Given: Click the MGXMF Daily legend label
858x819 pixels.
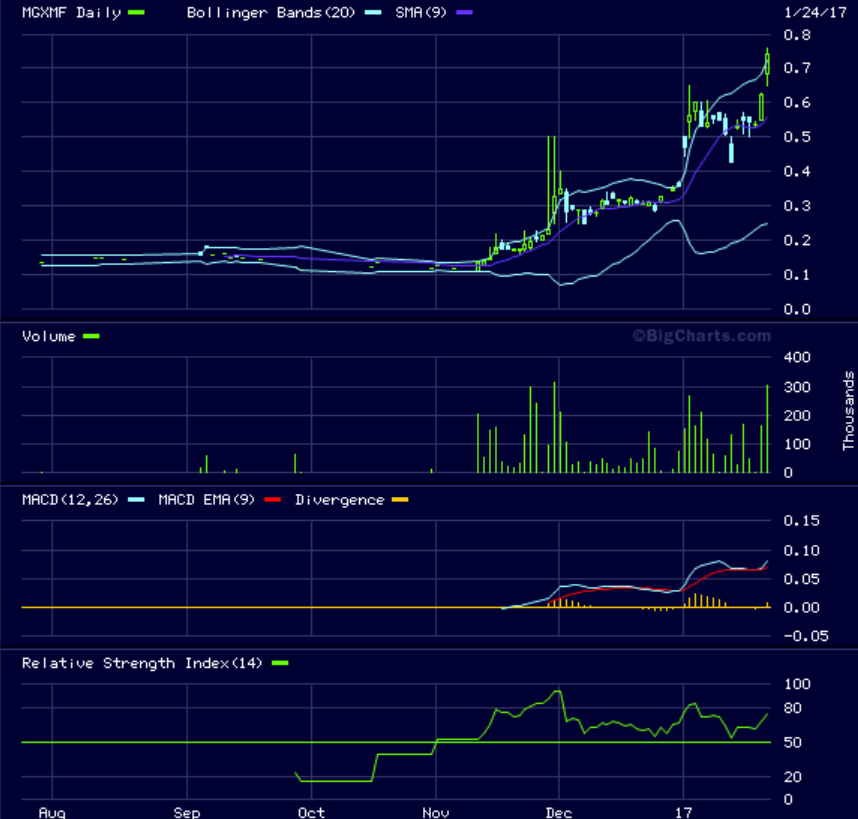Looking at the screenshot, I should coord(71,13).
